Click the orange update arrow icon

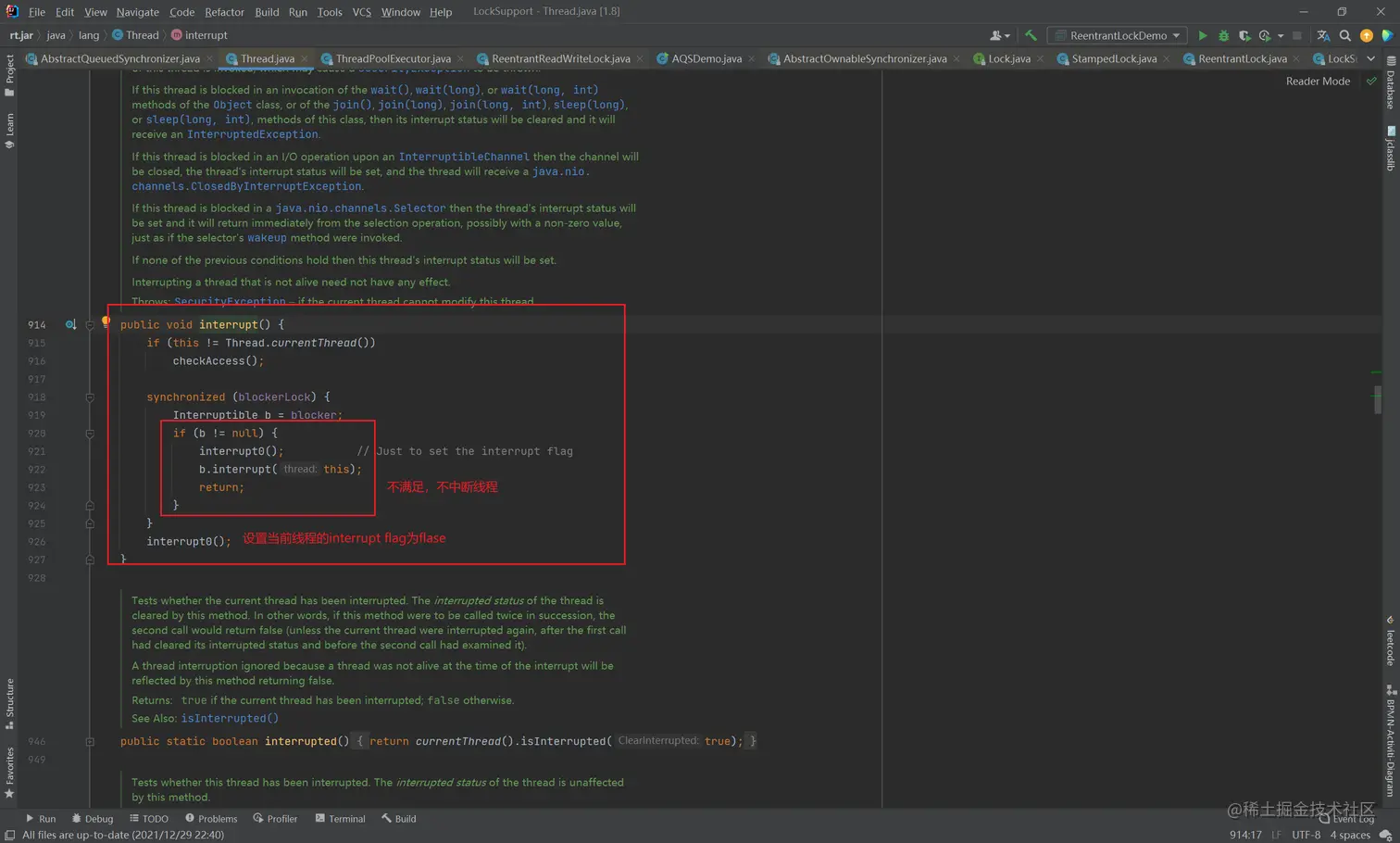click(1367, 35)
